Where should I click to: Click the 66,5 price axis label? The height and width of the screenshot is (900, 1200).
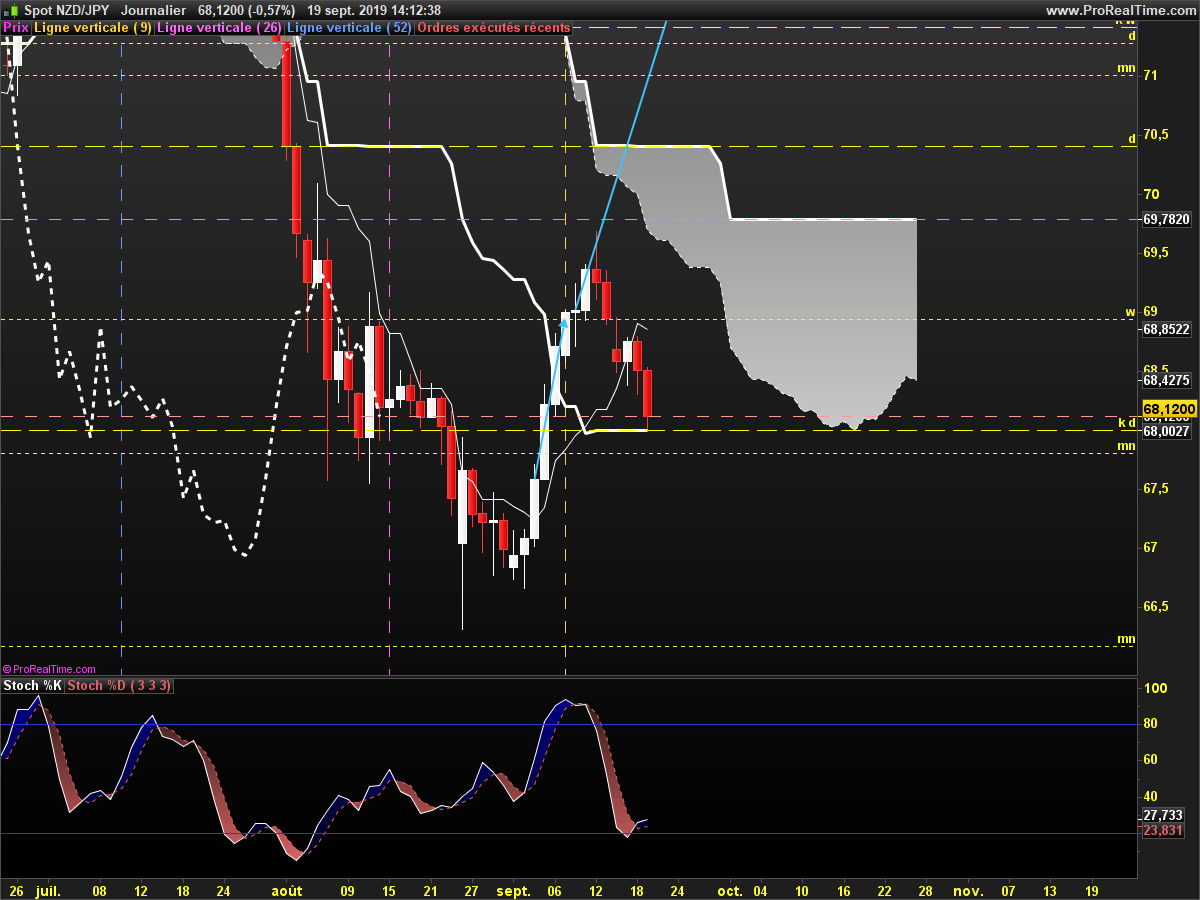1156,606
